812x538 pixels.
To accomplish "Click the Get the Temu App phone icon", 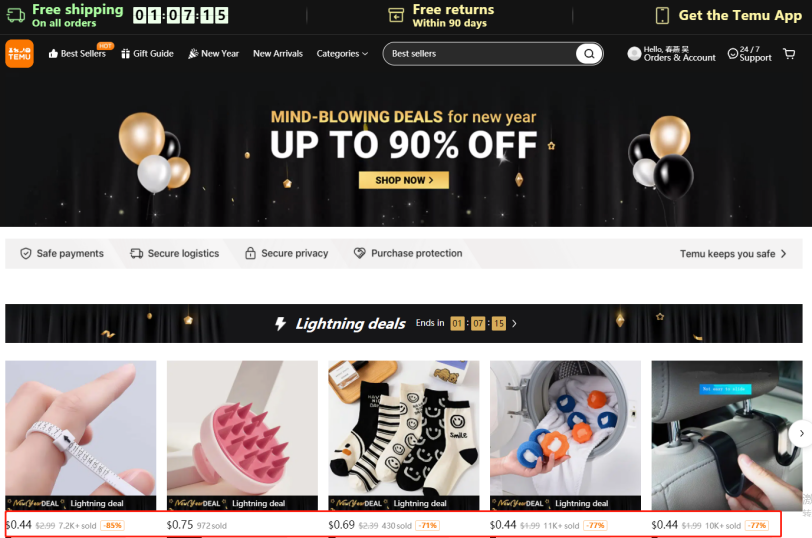I will click(x=662, y=16).
